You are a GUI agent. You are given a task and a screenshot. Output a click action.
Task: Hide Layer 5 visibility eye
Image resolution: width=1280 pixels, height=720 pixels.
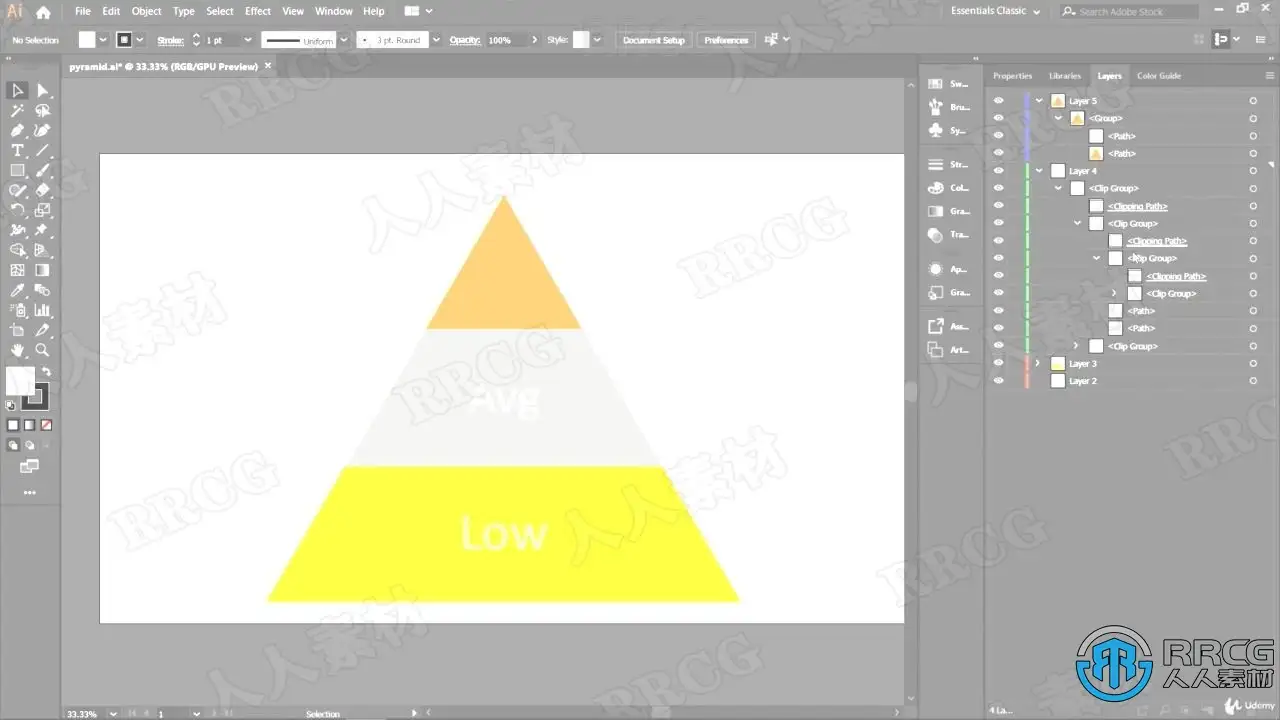coord(998,101)
